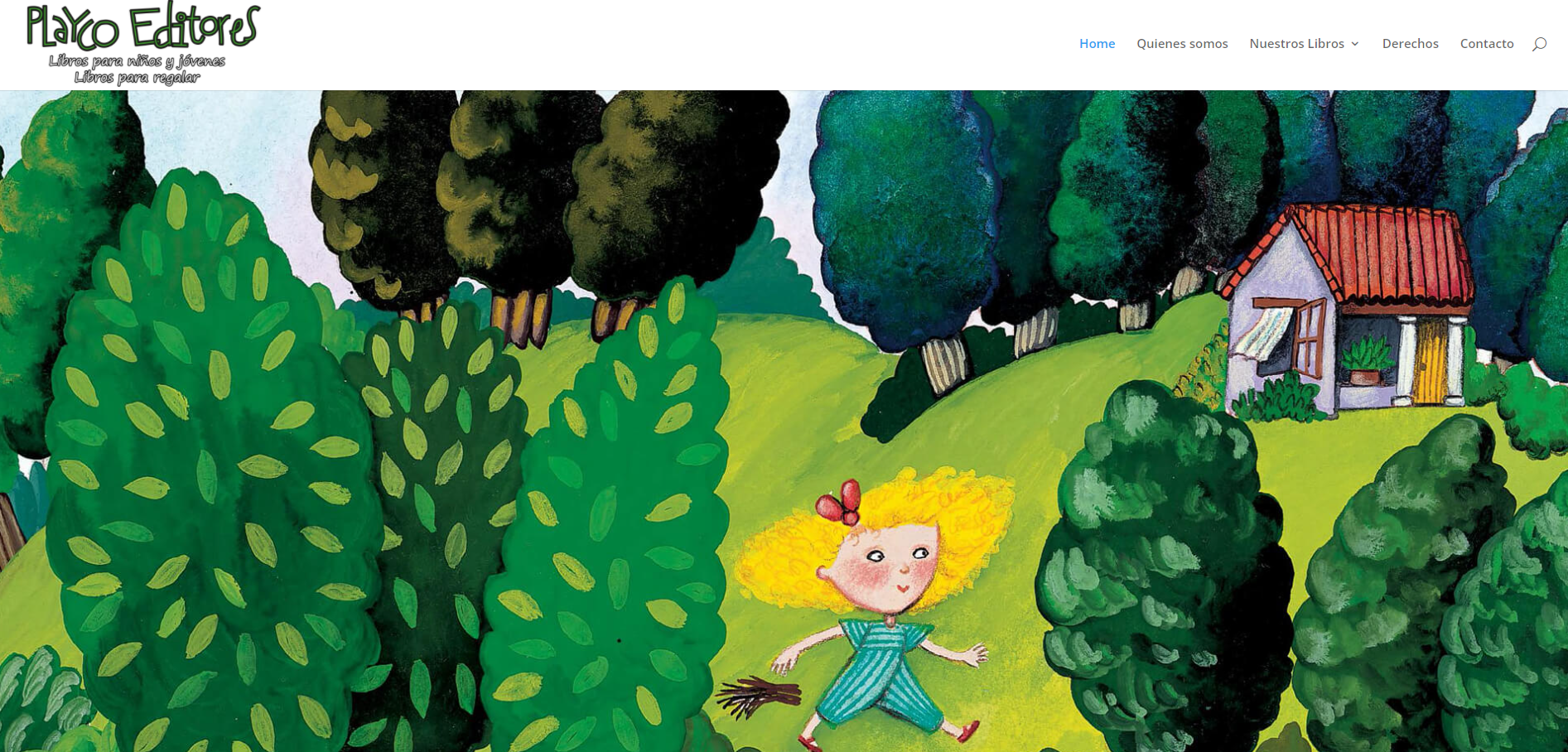The width and height of the screenshot is (1568, 752).
Task: Expand the Nuestros Libros chevron arrow
Action: pyautogui.click(x=1355, y=44)
